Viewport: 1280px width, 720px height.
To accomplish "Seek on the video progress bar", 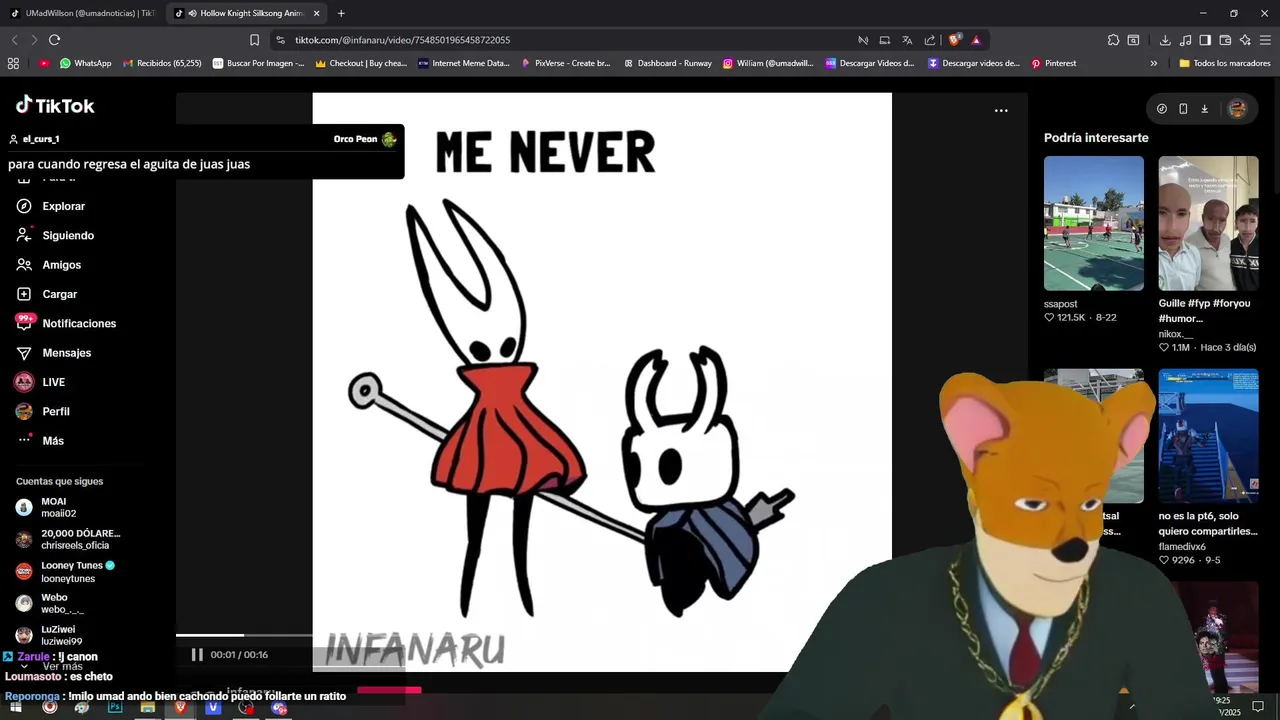I will [x=244, y=635].
